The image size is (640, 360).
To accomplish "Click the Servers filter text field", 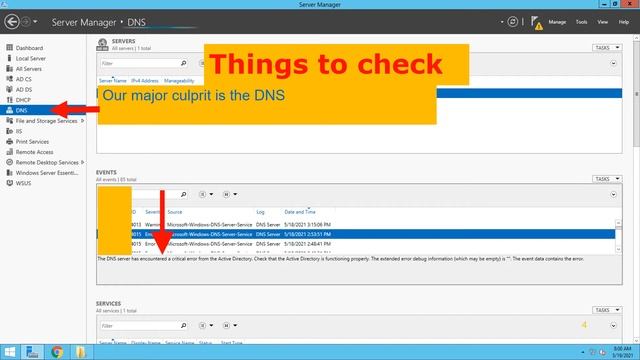I will (x=139, y=63).
